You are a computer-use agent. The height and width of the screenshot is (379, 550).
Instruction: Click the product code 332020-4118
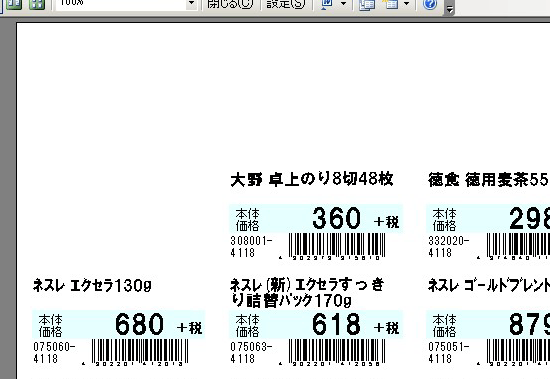(x=449, y=247)
